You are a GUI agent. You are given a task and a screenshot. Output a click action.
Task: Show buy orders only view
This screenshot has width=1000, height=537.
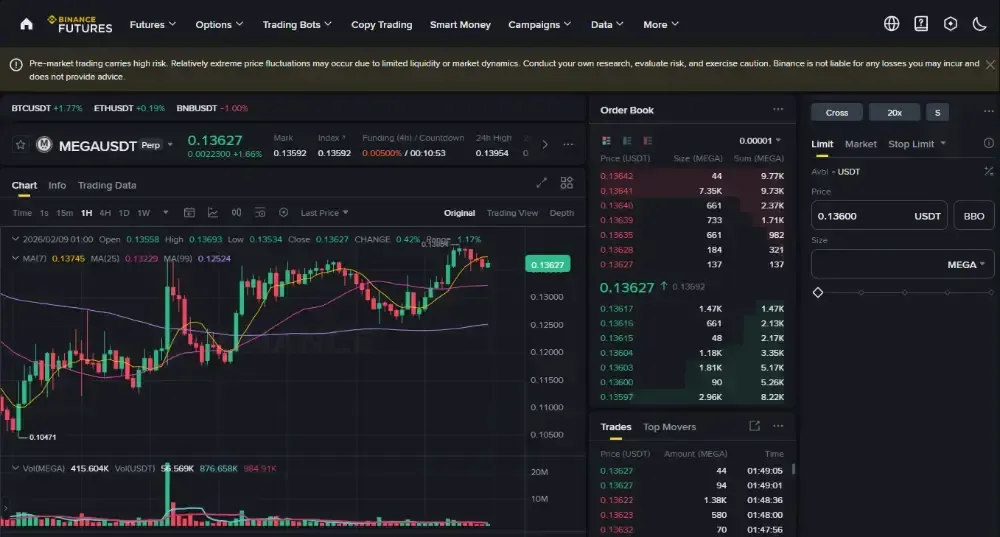pyautogui.click(x=627, y=140)
